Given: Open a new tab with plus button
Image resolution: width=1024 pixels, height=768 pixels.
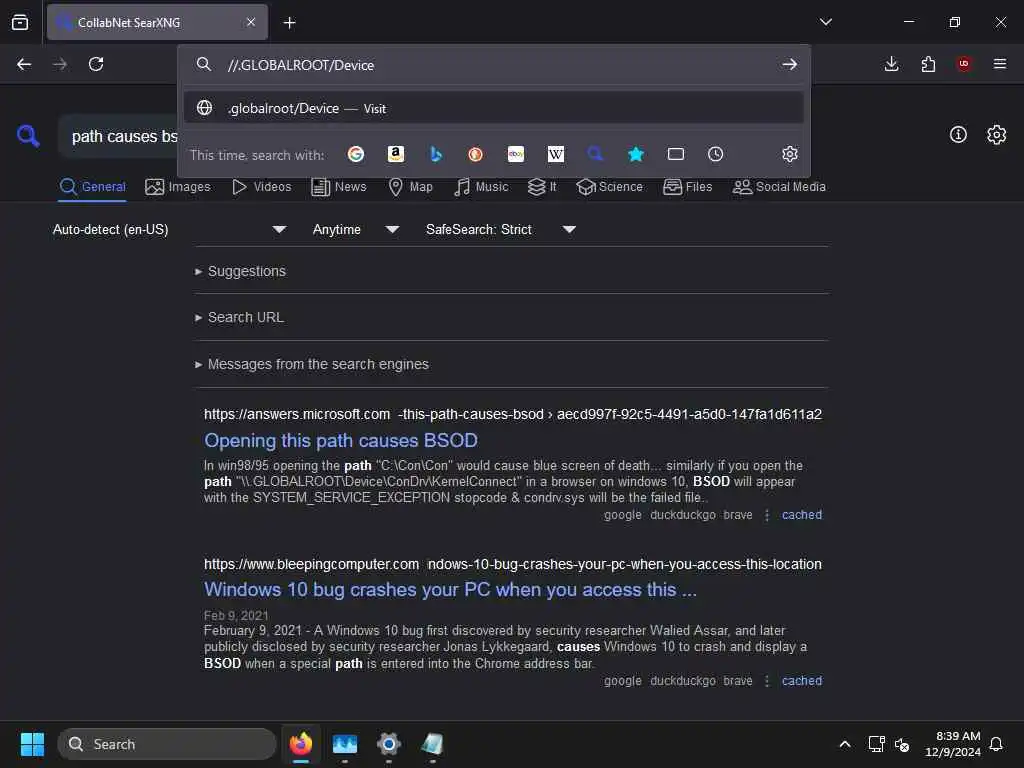Looking at the screenshot, I should click(289, 23).
